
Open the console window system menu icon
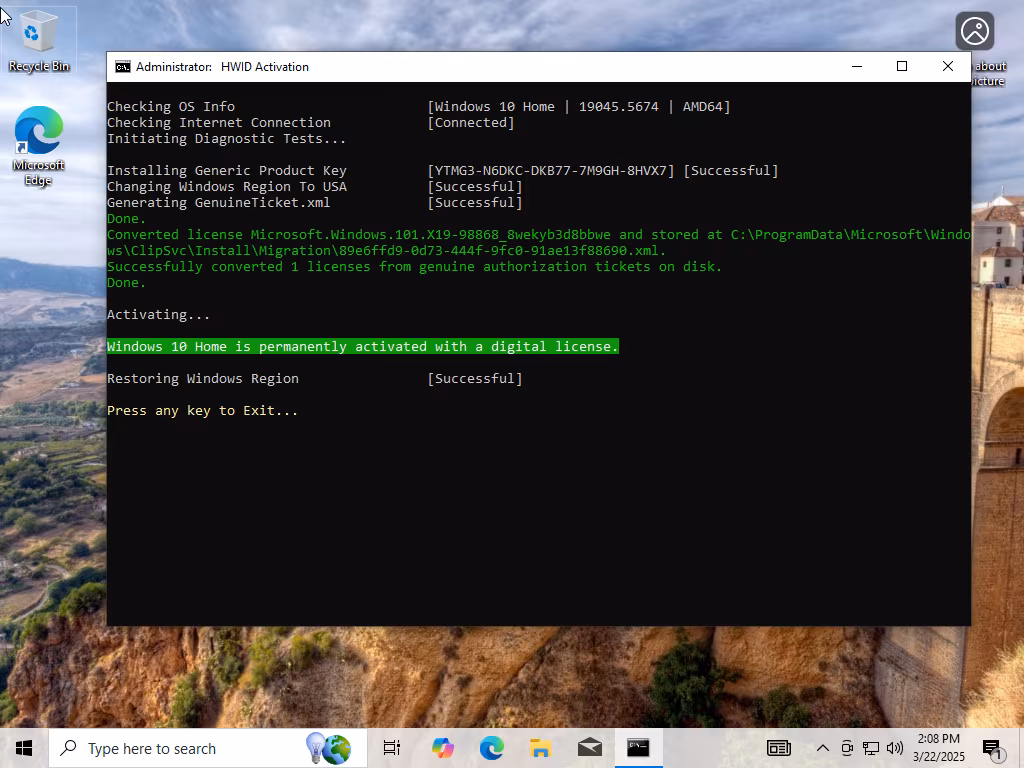[x=122, y=67]
